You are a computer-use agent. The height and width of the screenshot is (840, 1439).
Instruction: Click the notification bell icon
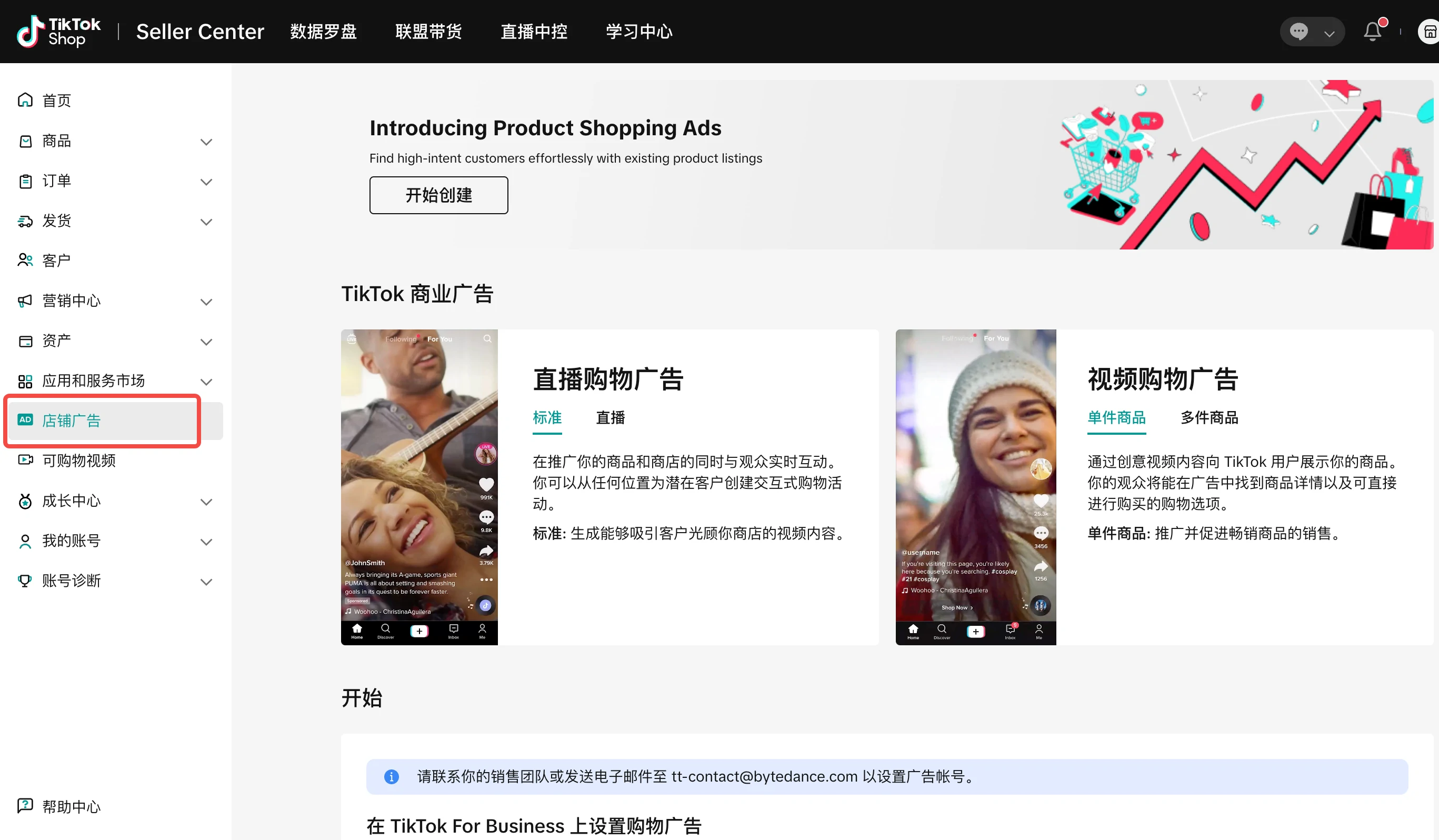point(1372,32)
